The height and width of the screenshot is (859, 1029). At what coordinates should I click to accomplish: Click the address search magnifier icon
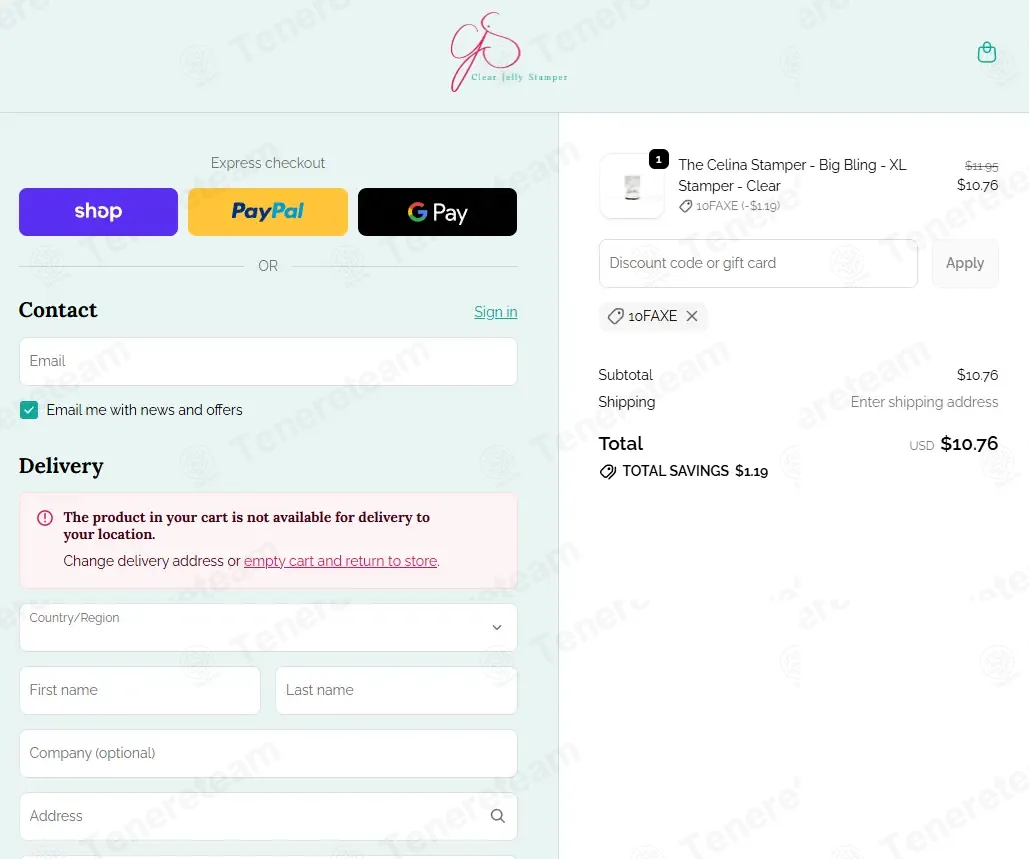click(497, 816)
